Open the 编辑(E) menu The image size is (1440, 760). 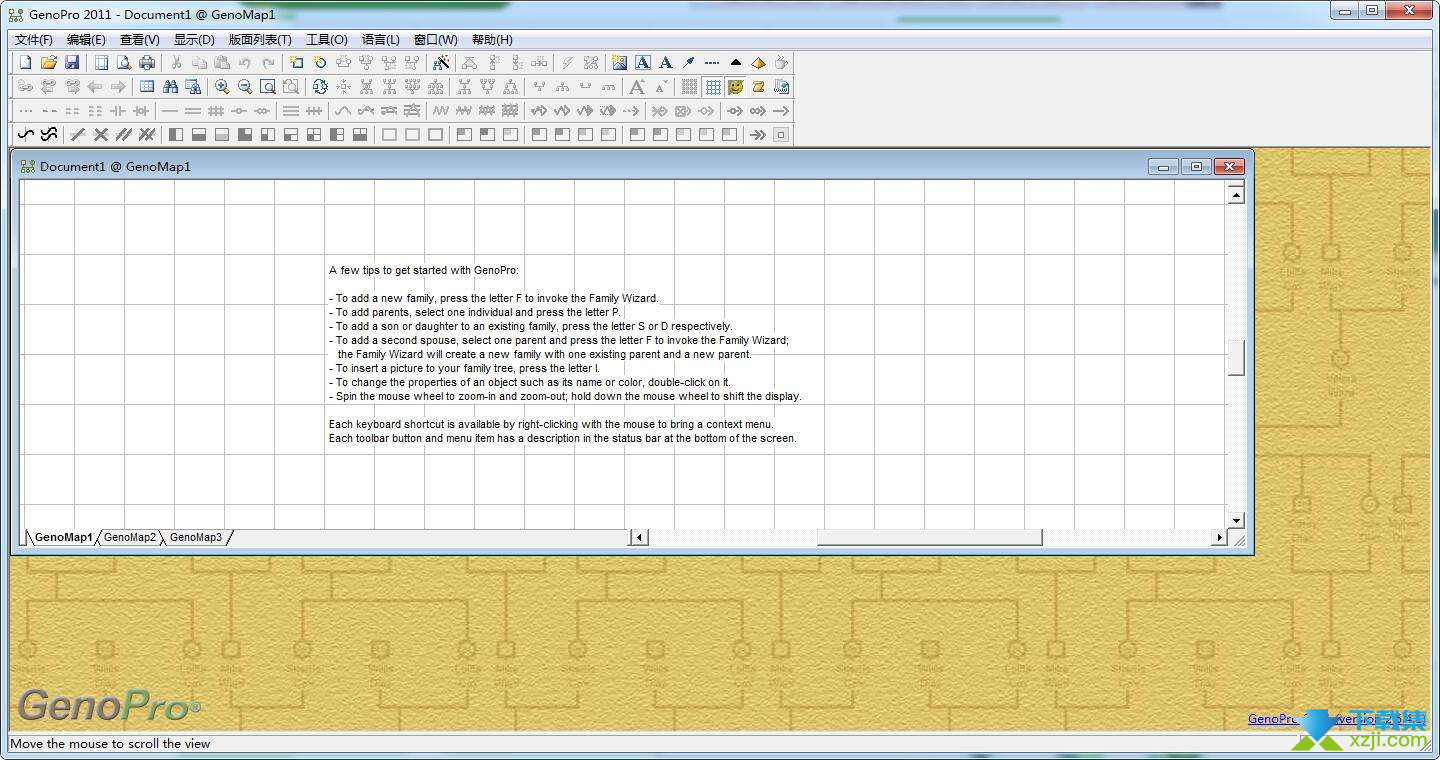[86, 40]
